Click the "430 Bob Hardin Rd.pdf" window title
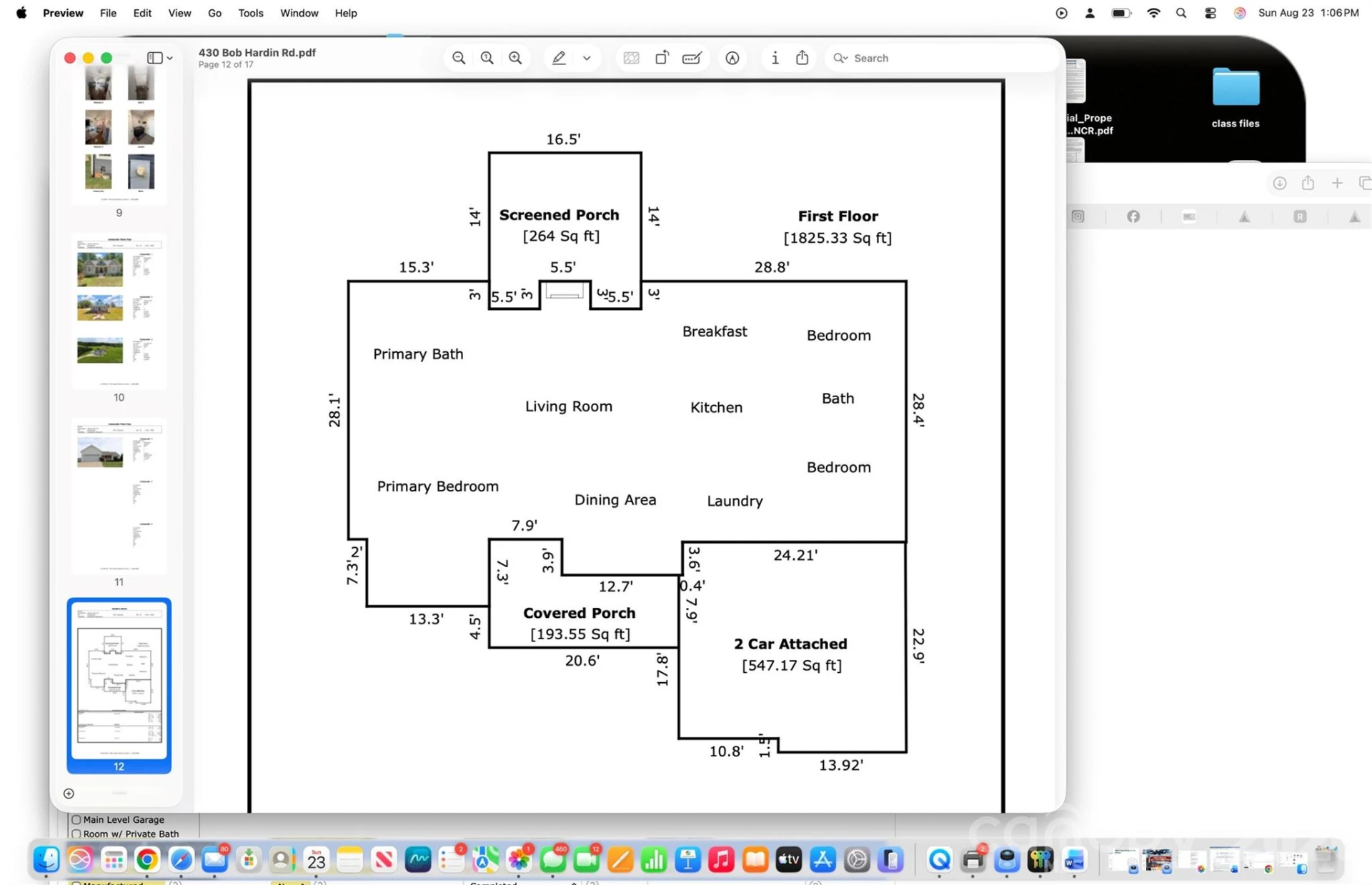Viewport: 1372px width, 885px height. pyautogui.click(x=257, y=52)
